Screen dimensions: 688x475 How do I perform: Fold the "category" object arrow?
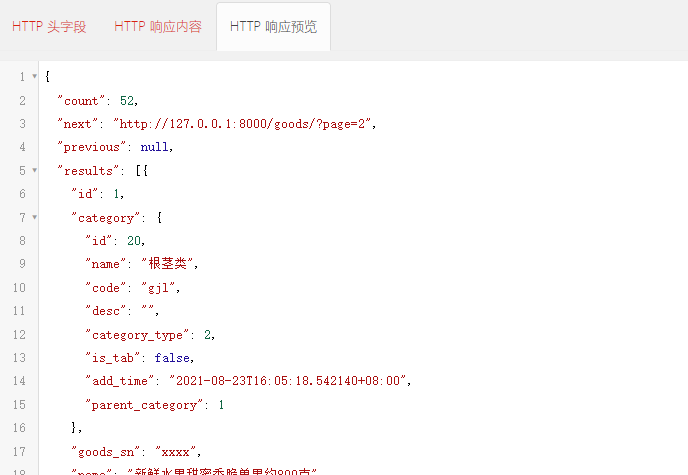(35, 217)
